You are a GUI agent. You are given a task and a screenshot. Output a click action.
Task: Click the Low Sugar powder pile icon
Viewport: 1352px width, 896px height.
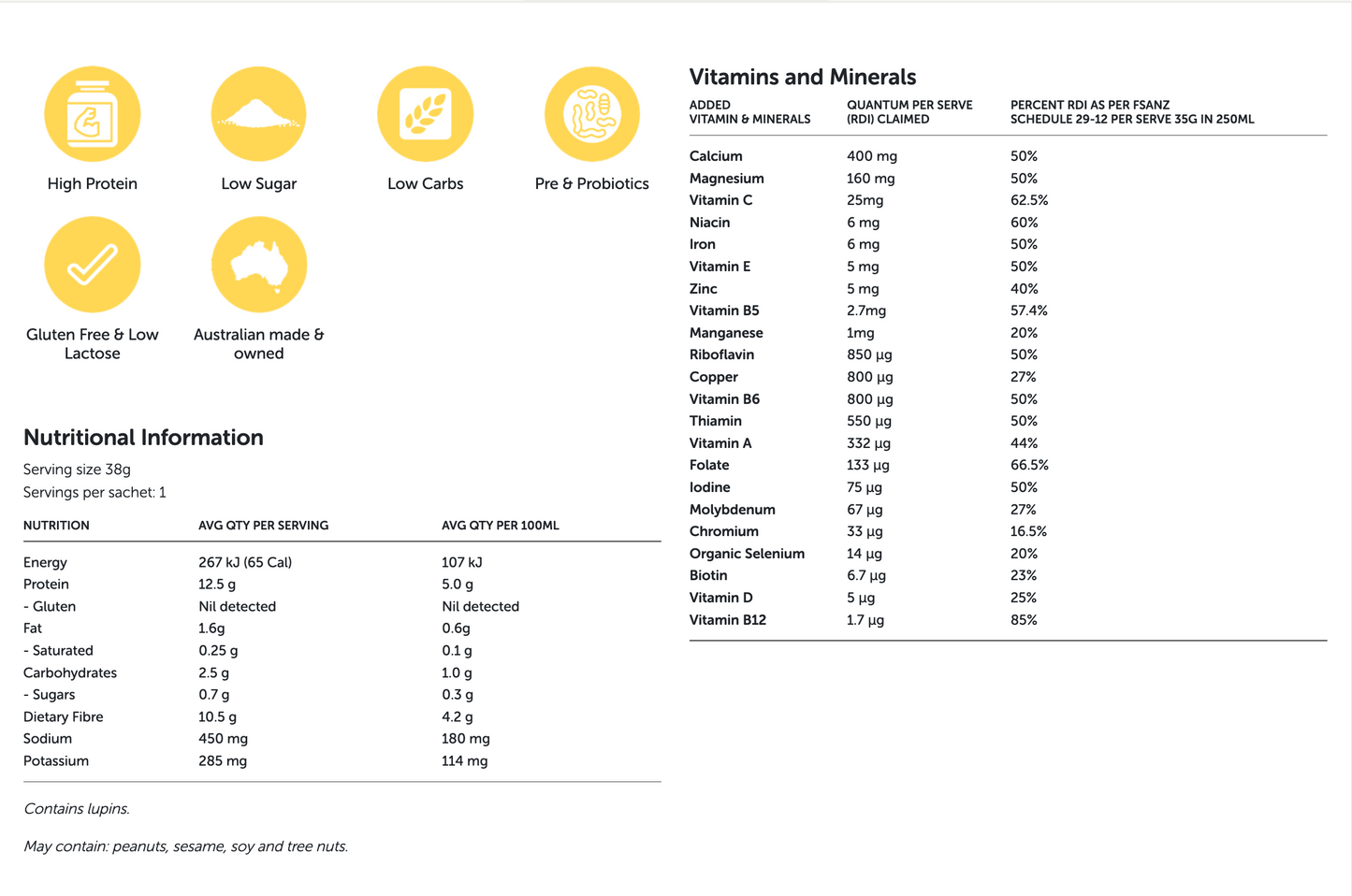click(x=258, y=114)
